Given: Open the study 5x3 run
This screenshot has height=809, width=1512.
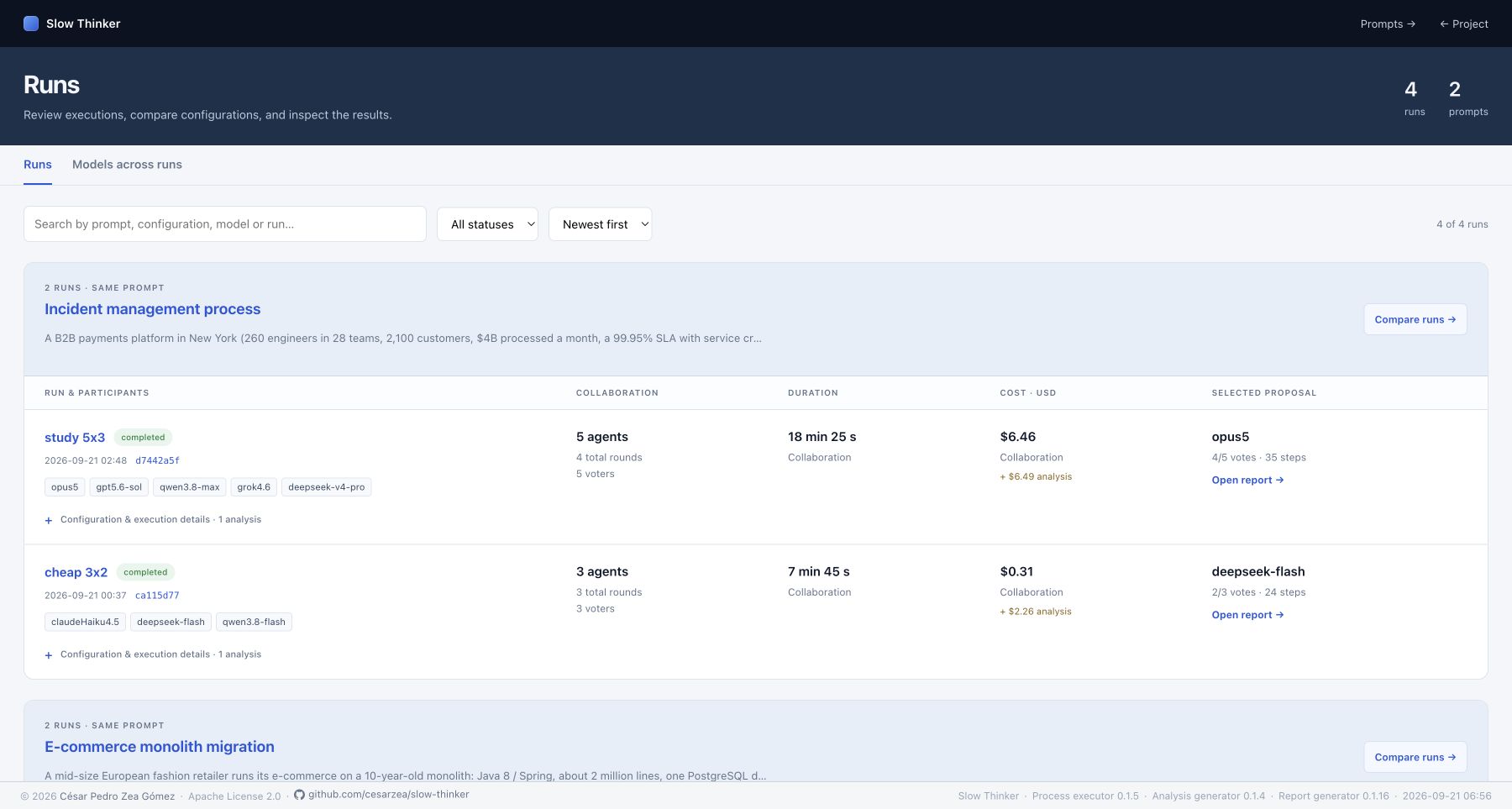Looking at the screenshot, I should tap(75, 438).
